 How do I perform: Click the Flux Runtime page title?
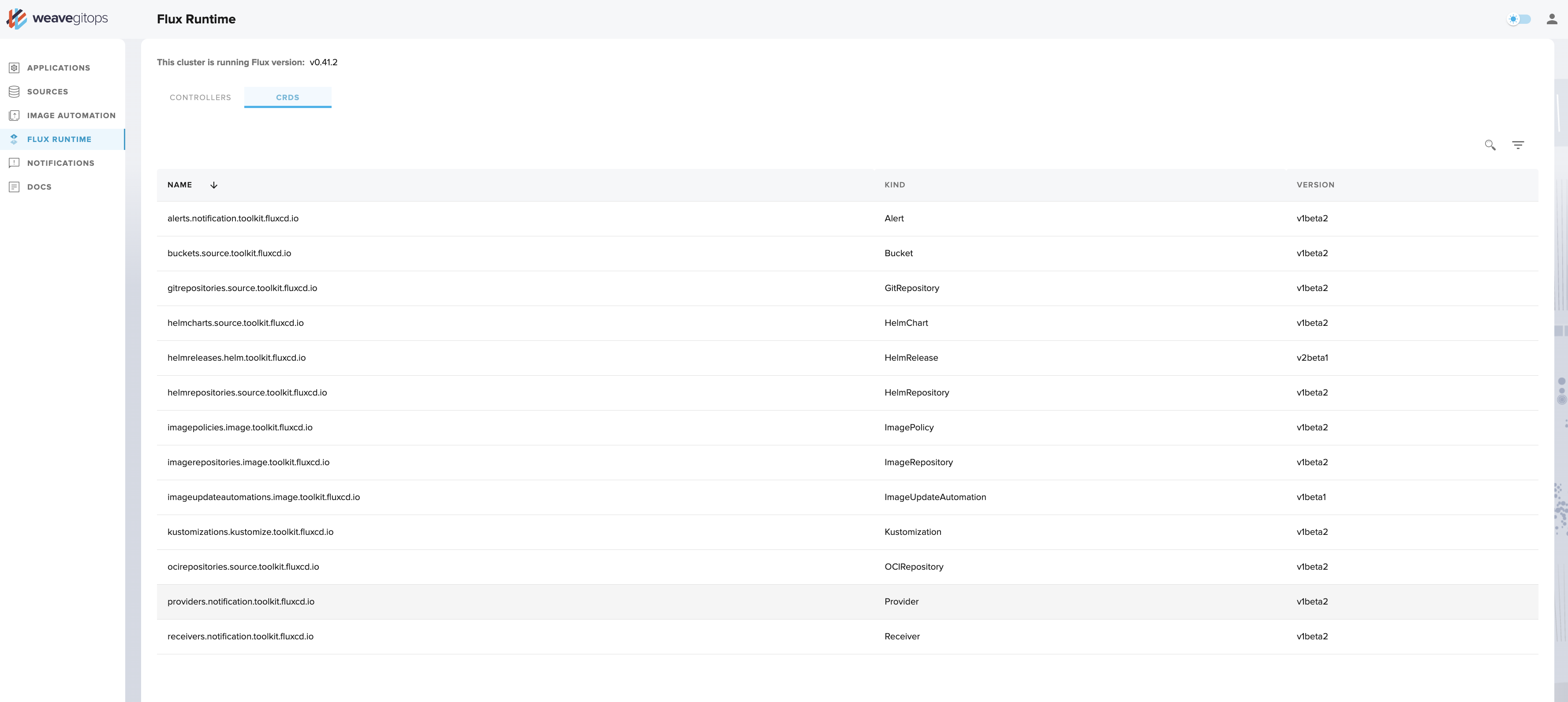click(x=196, y=19)
